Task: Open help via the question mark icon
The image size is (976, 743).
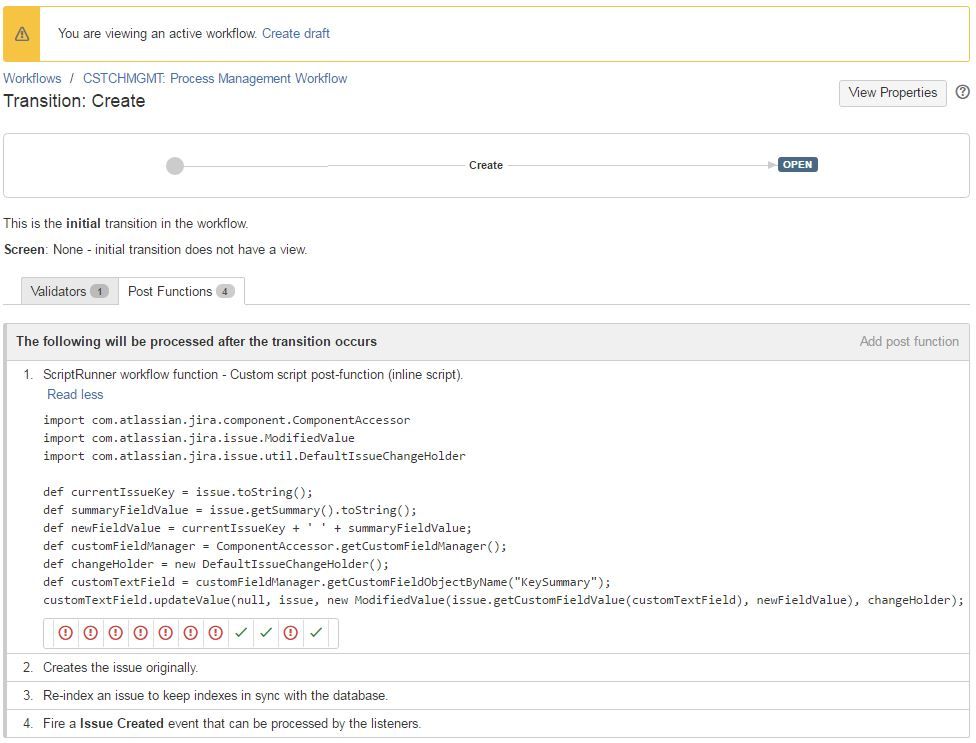Action: click(962, 92)
